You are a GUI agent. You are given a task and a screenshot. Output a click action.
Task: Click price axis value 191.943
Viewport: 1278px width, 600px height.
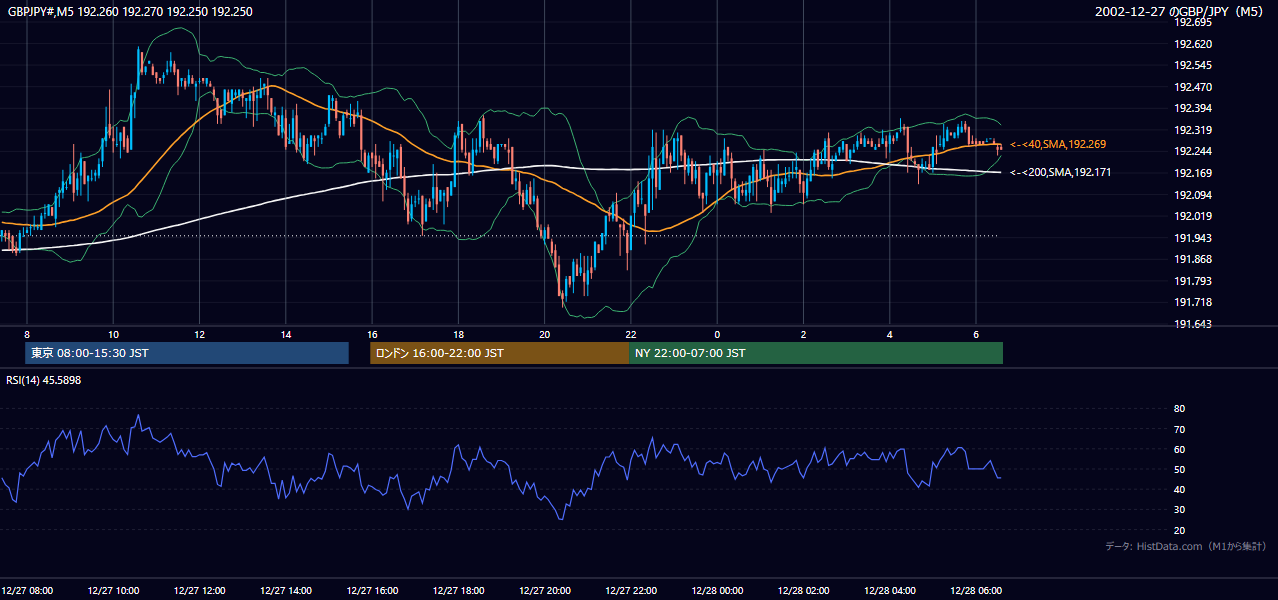[1193, 238]
